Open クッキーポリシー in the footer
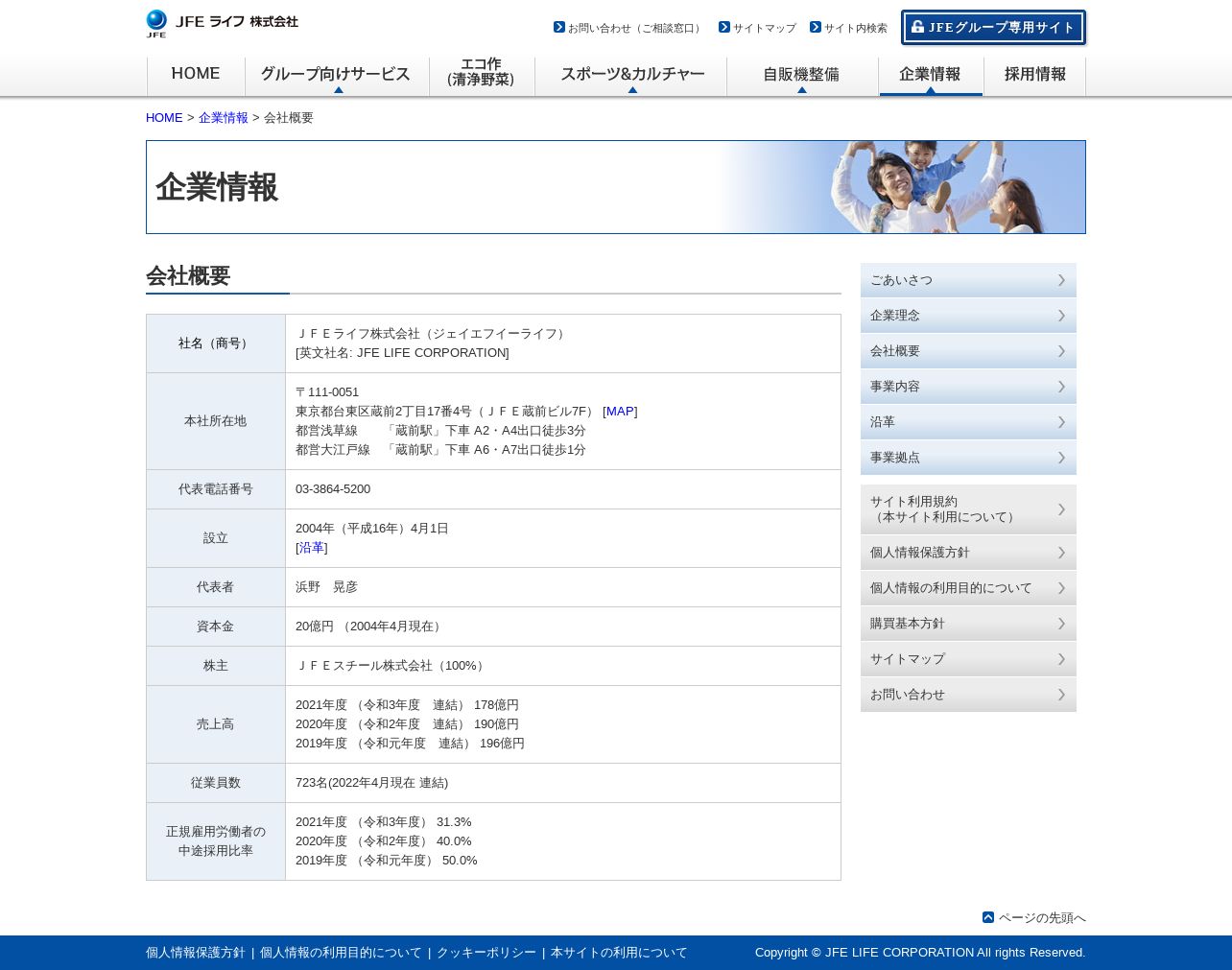The height and width of the screenshot is (970, 1232). (486, 953)
